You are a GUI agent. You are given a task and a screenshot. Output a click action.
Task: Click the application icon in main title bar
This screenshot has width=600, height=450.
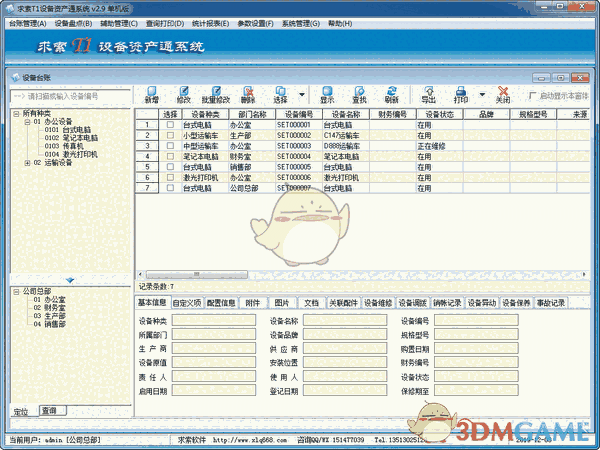(10, 8)
